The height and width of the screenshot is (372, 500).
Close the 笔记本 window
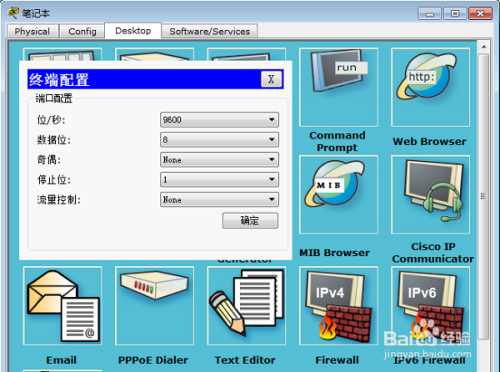coord(480,14)
